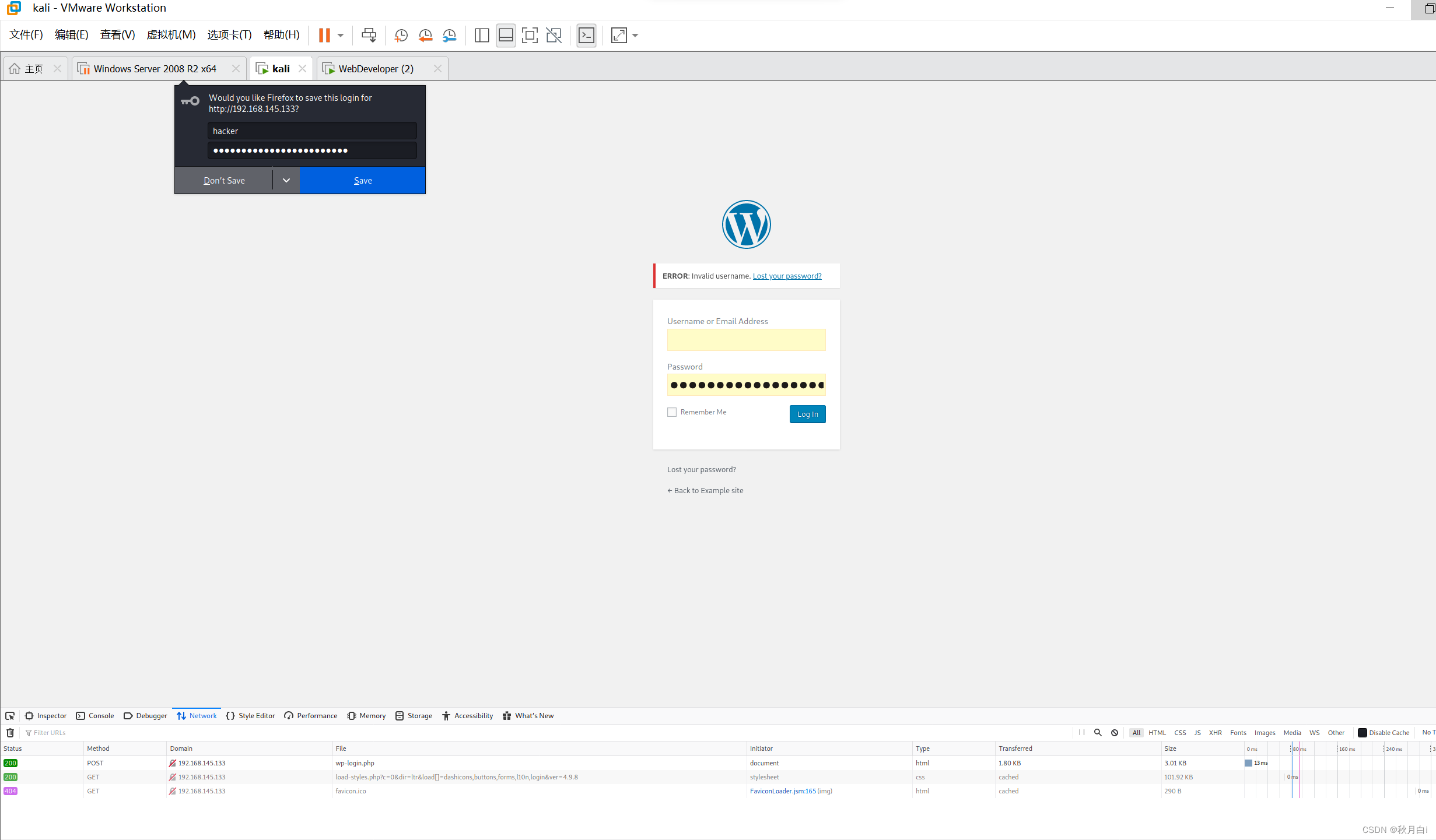The image size is (1436, 840).
Task: Search within network requests
Action: pos(1098,732)
